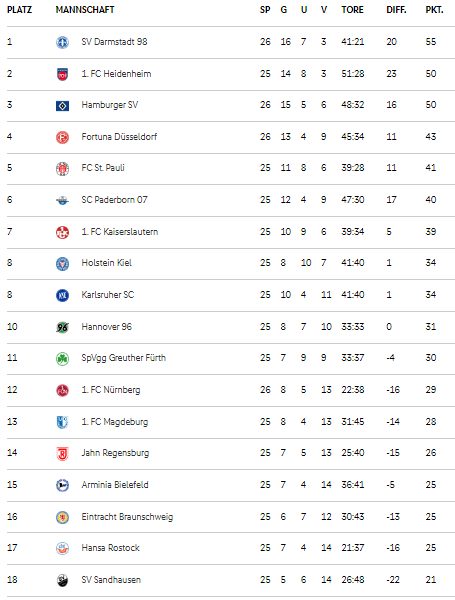Click the SC Paderborn 07 logo
455x600 pixels.
(62, 200)
